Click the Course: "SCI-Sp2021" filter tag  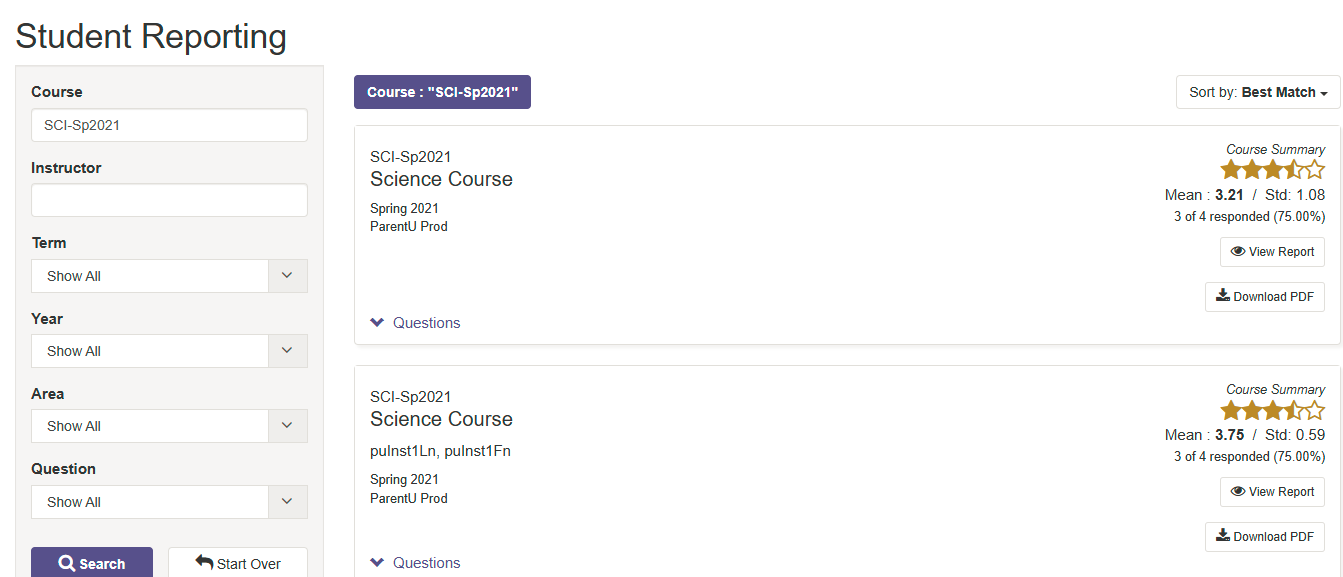coord(442,92)
